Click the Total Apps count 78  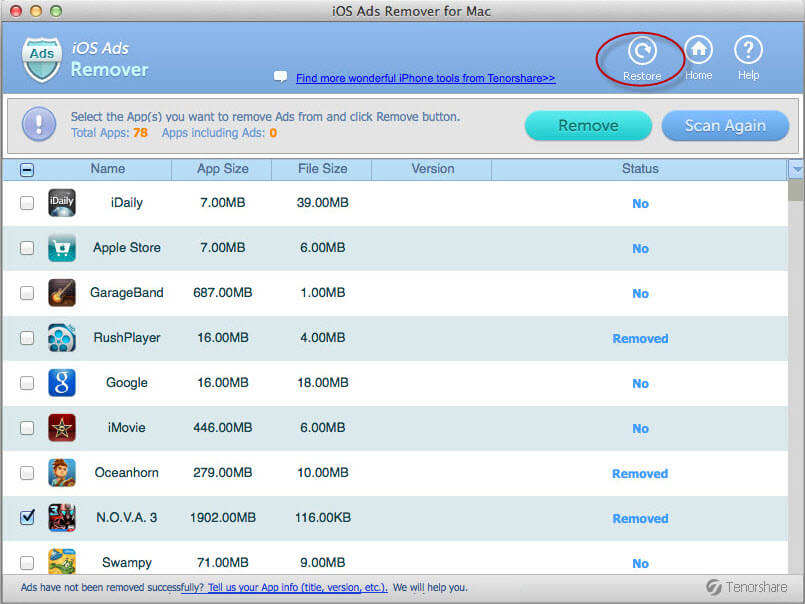click(140, 133)
